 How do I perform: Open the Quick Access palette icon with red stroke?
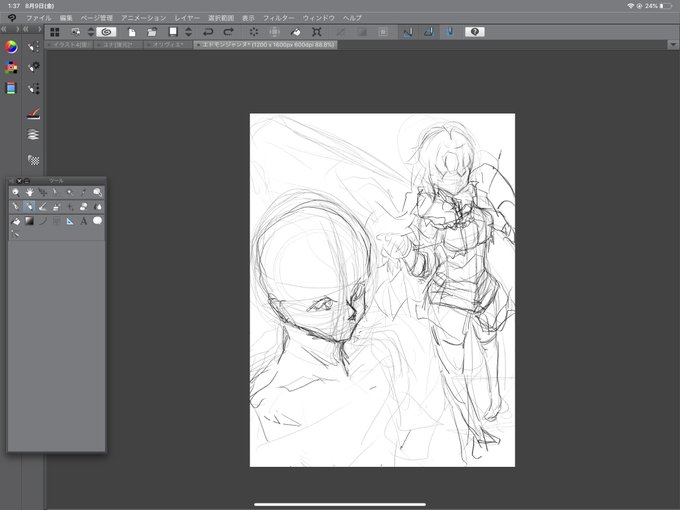(x=33, y=114)
